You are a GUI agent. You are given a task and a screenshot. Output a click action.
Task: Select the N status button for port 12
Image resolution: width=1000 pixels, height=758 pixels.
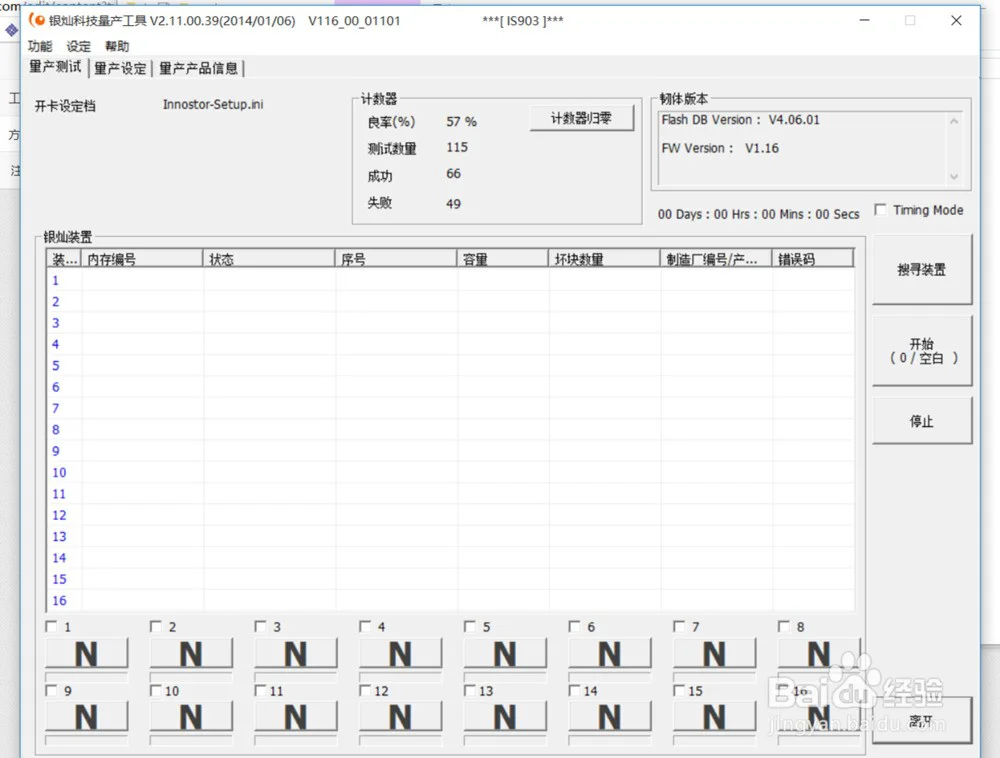401,717
